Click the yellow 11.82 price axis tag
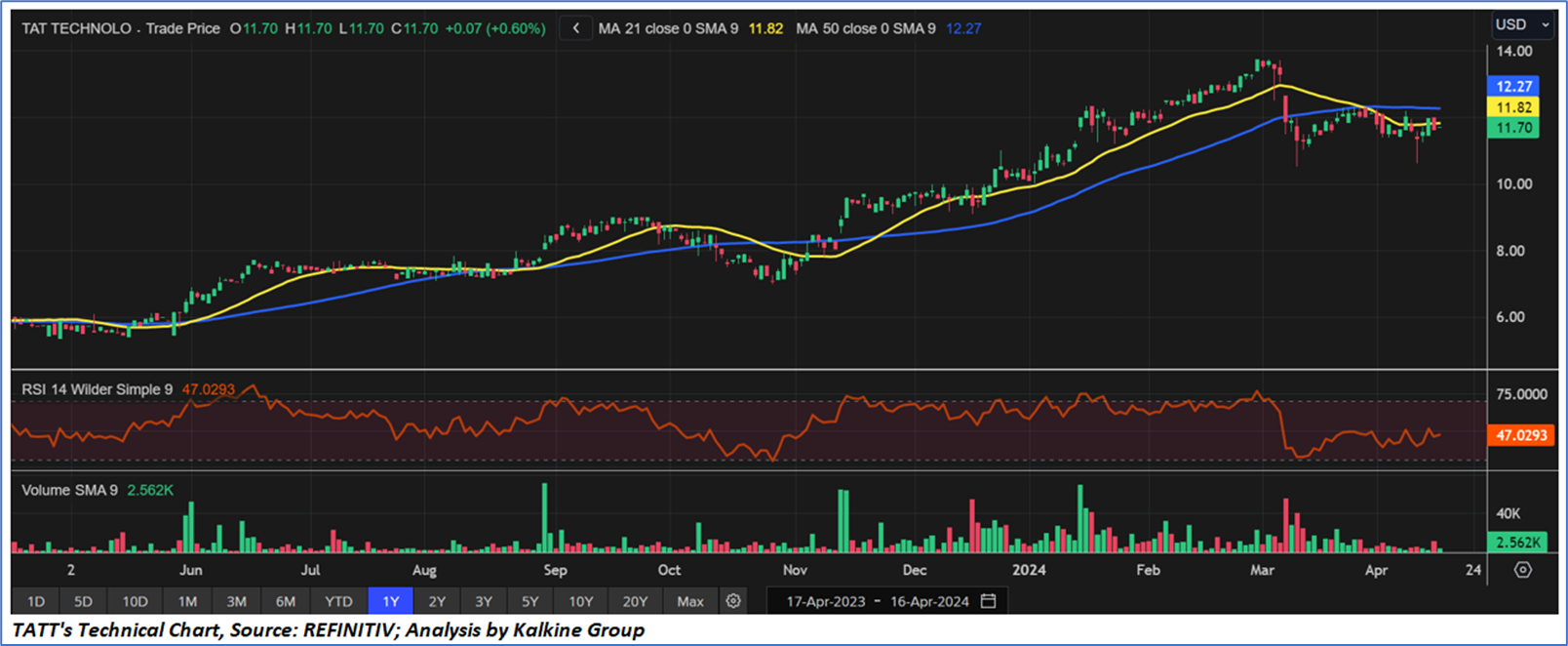1568x646 pixels. [x=1513, y=107]
